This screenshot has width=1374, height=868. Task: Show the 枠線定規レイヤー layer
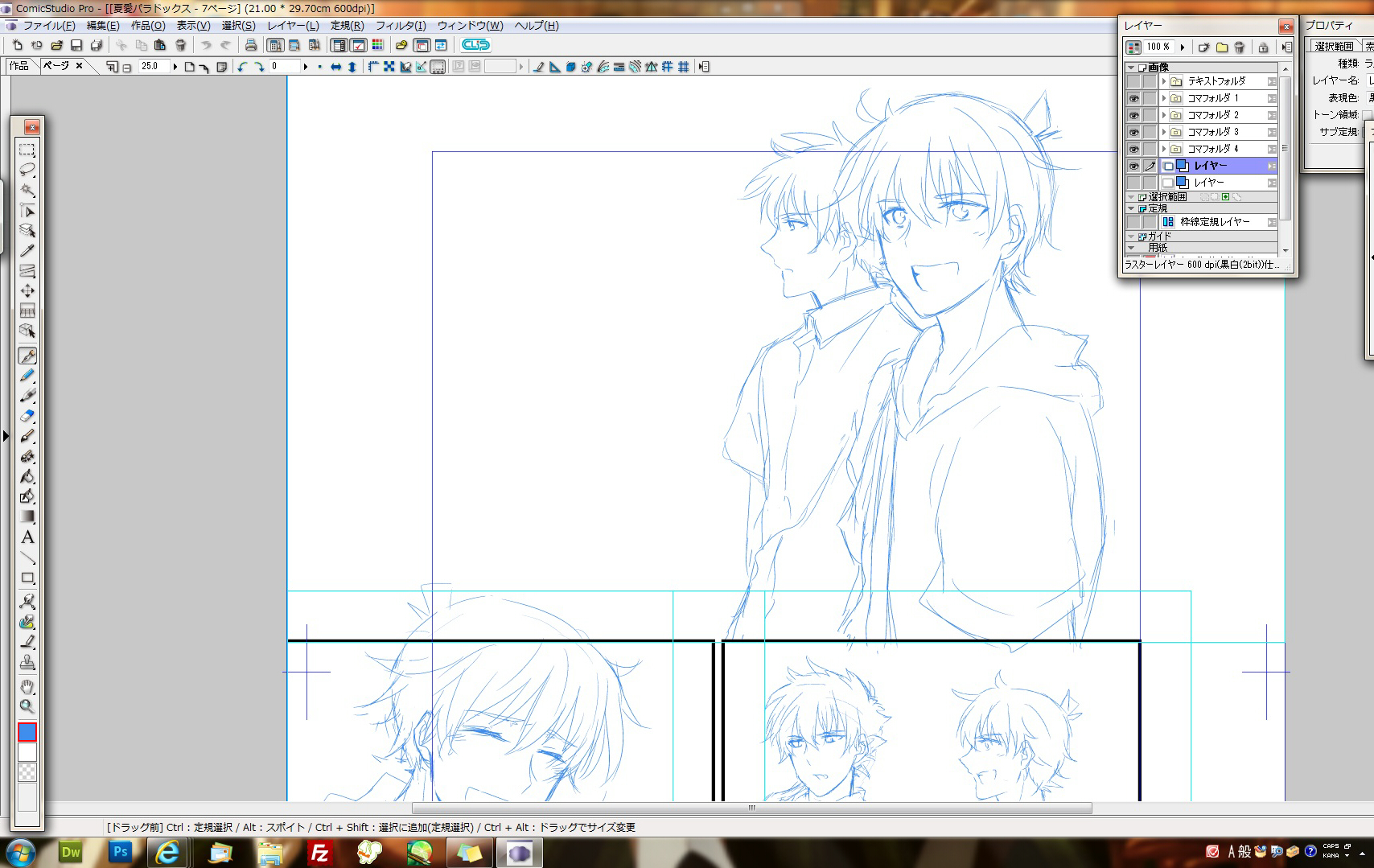[x=1133, y=222]
